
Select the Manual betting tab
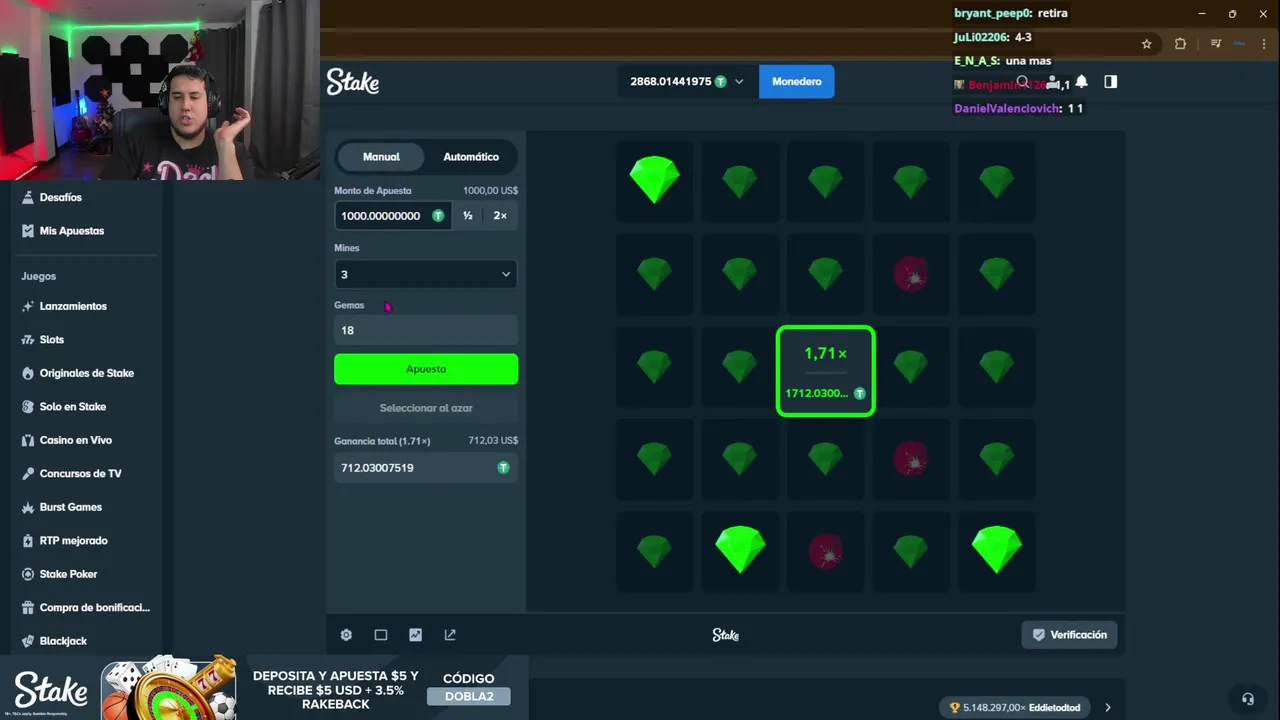coord(381,157)
